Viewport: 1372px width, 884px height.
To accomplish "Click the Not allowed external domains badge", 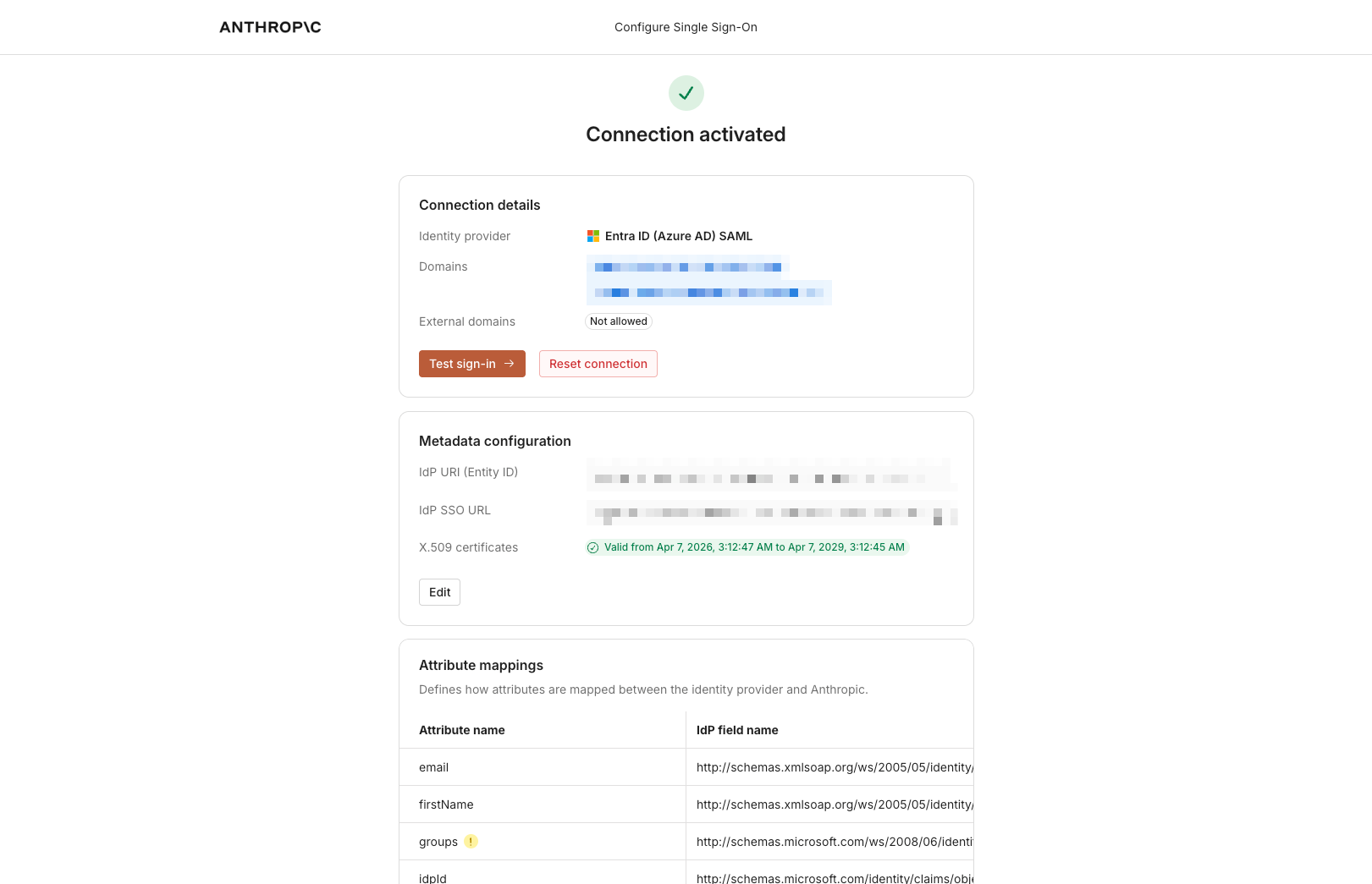I will tap(619, 321).
